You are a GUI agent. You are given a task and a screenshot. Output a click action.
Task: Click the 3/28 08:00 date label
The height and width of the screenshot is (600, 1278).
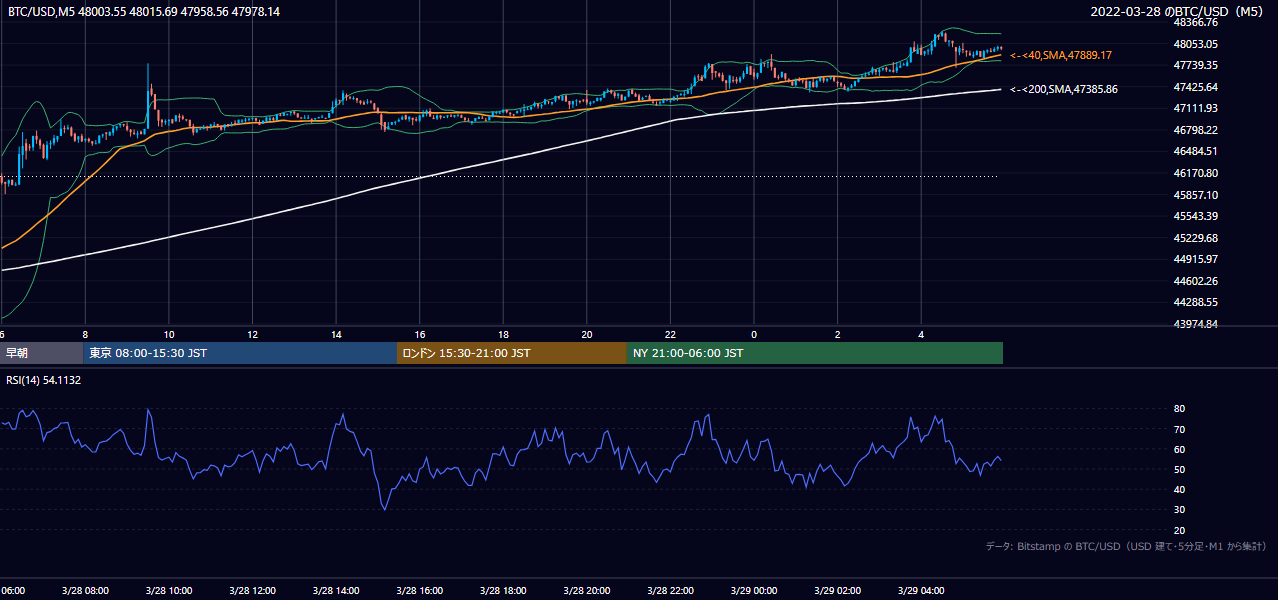(85, 591)
